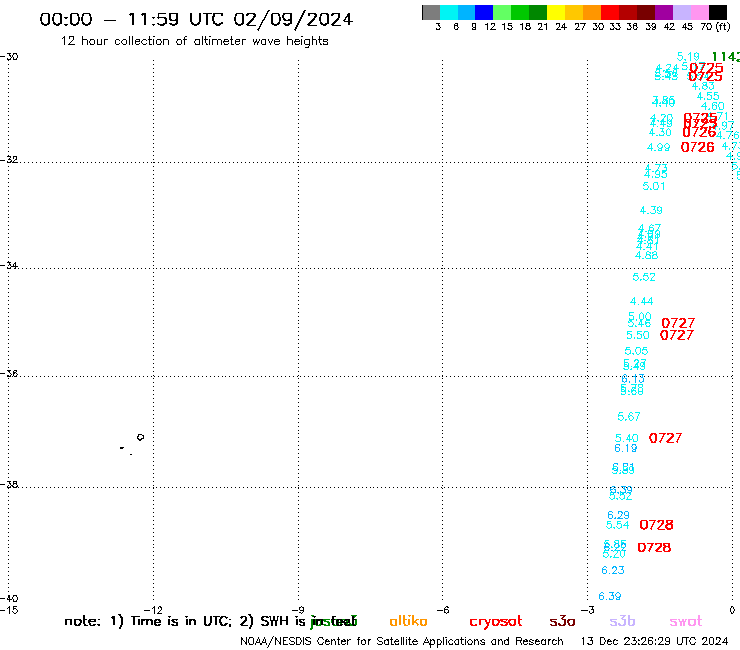
Task: Click the 'swot' satellite legend label
Action: 686,621
